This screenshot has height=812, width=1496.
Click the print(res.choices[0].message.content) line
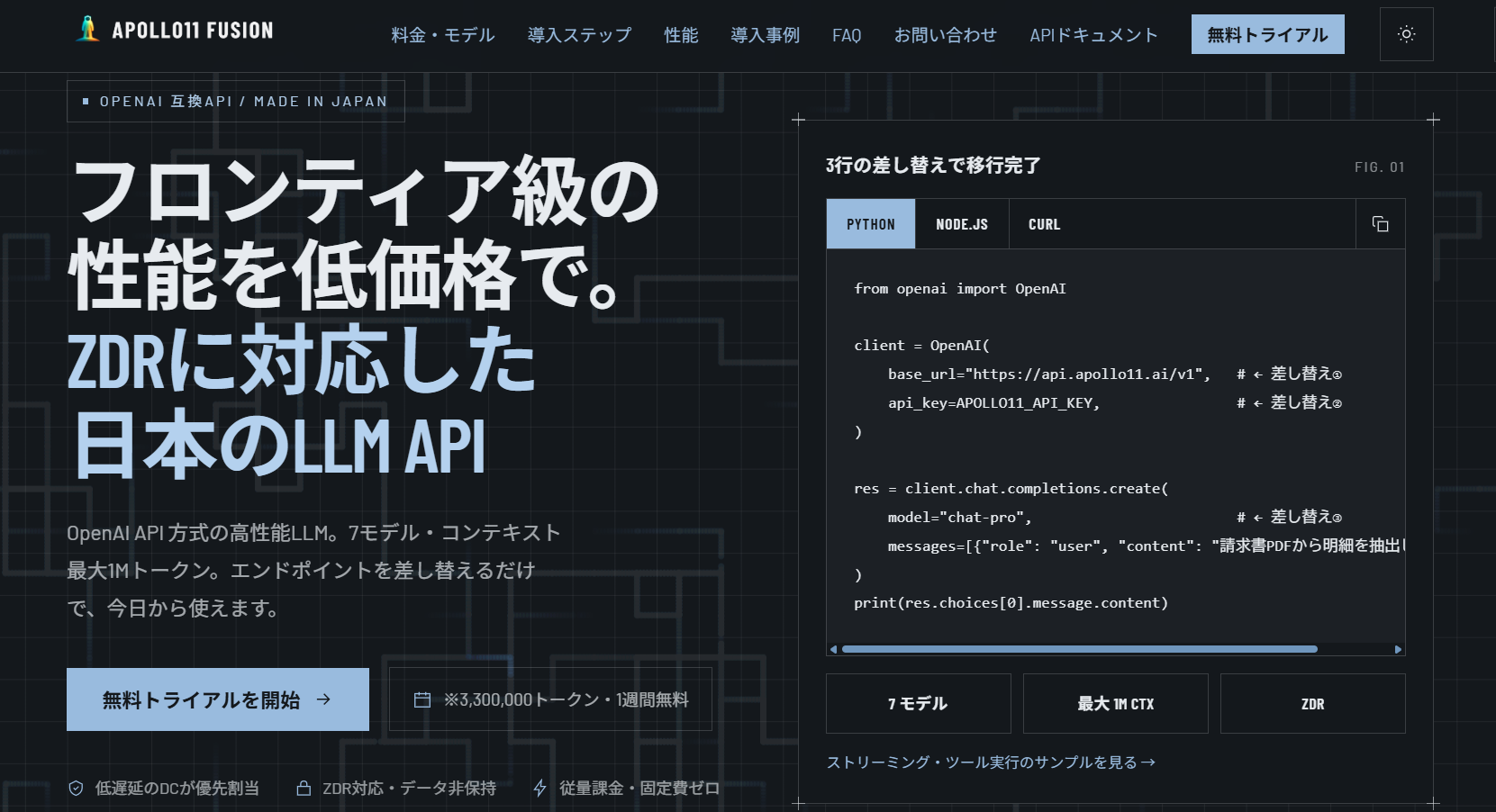pos(1011,603)
